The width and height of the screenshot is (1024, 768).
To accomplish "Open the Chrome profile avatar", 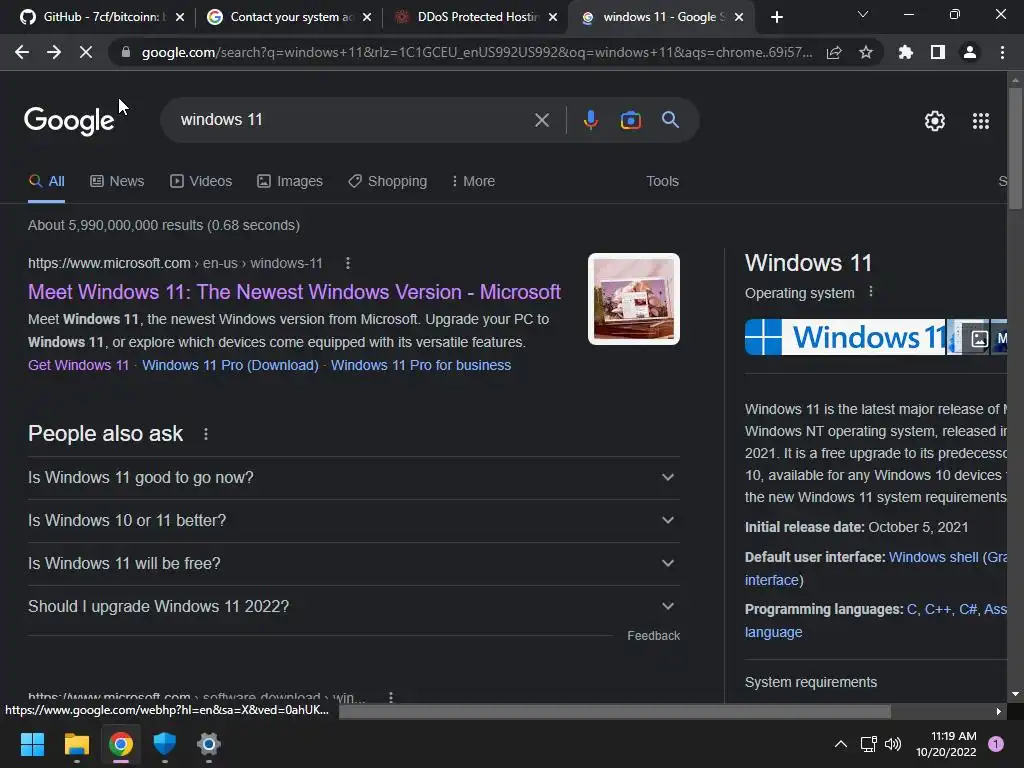I will pos(969,52).
